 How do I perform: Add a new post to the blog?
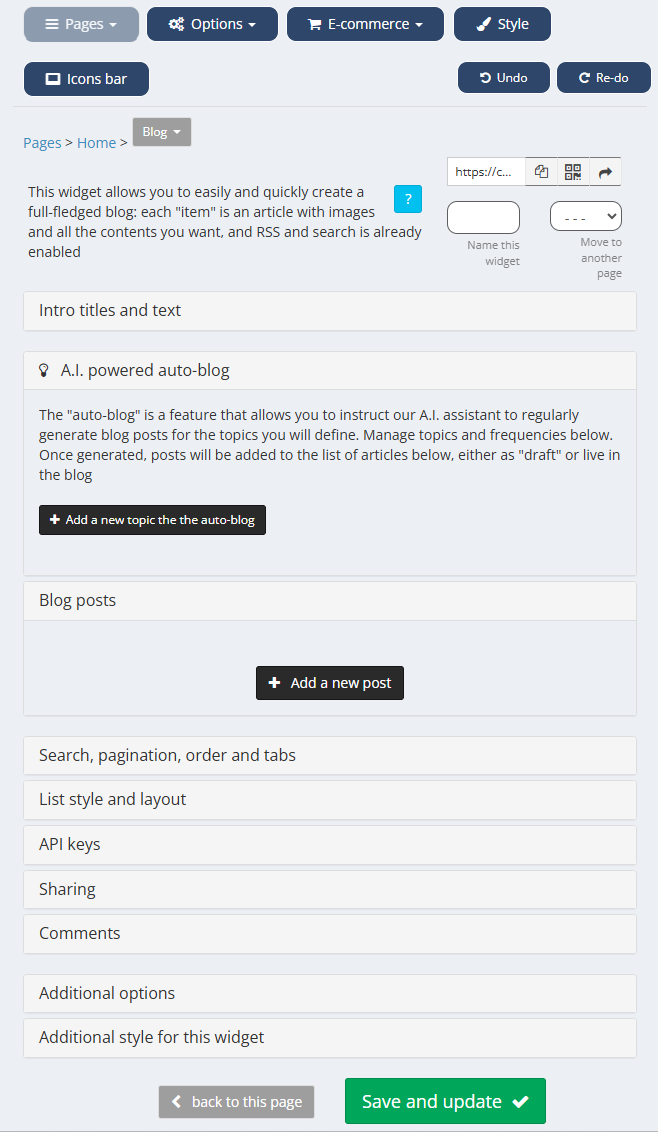(330, 683)
